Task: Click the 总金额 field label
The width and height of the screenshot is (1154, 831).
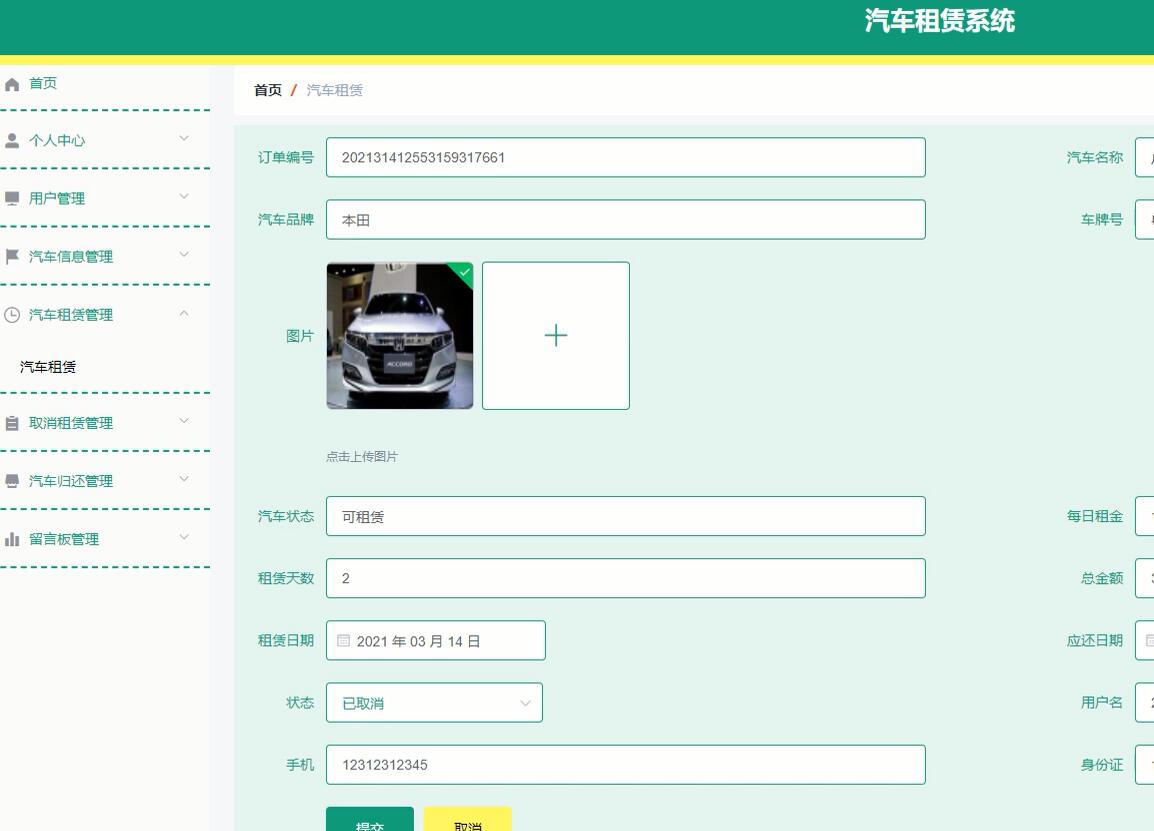Action: tap(1102, 578)
